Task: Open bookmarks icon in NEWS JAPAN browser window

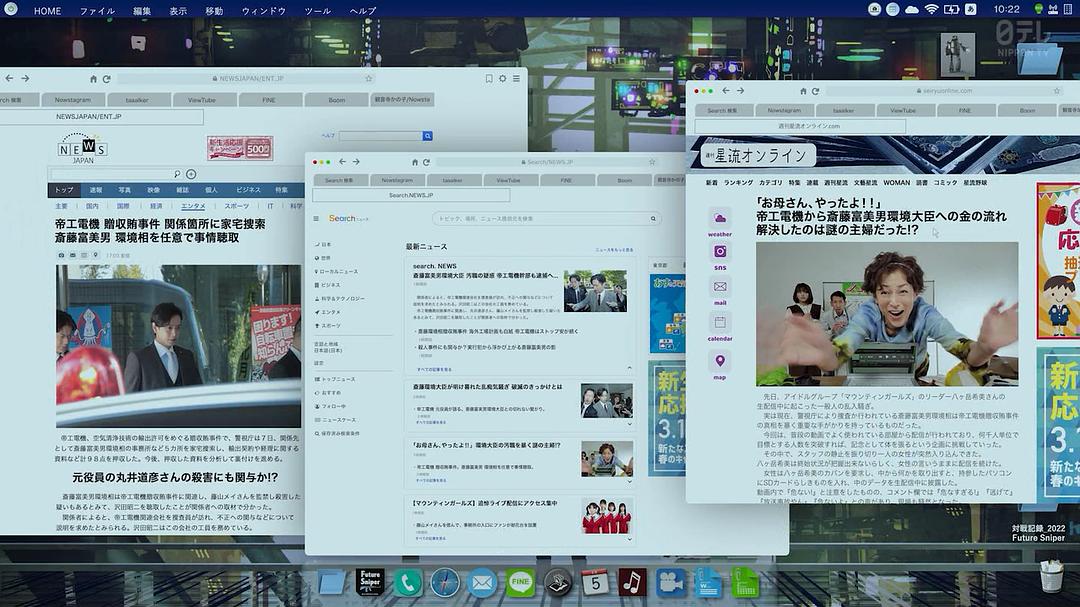Action: pos(488,79)
